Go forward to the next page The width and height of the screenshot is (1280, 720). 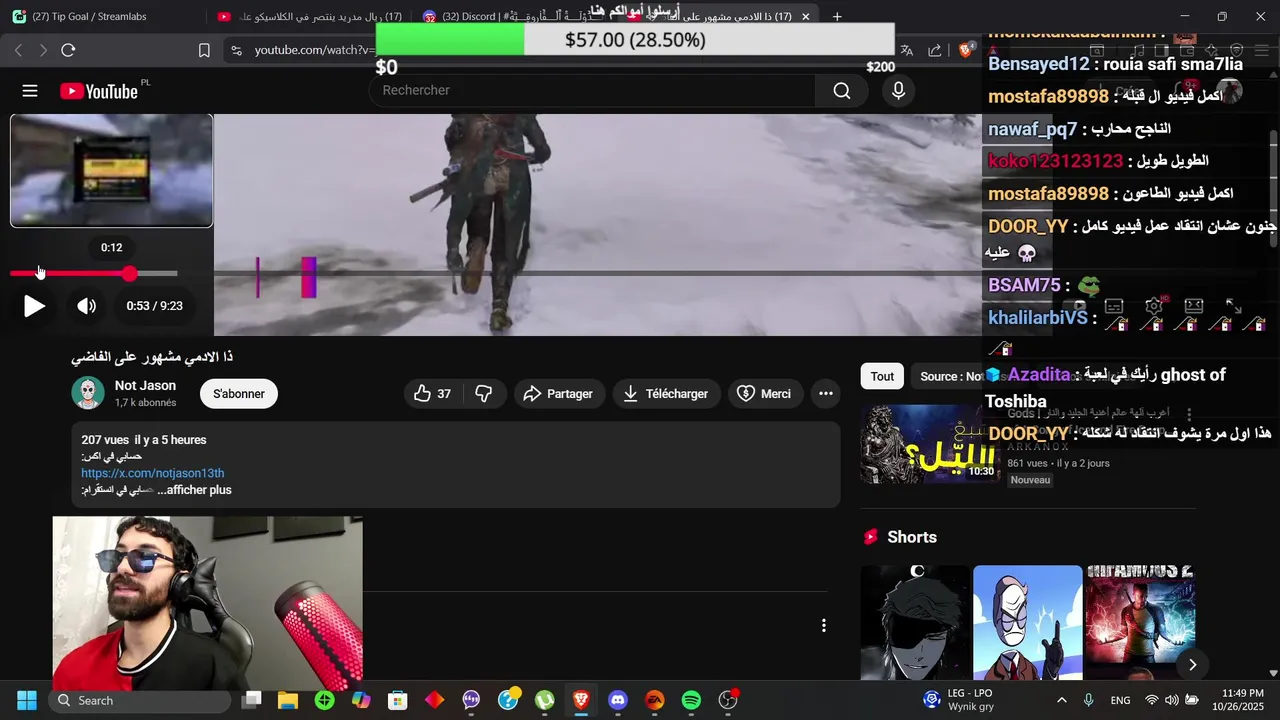tap(43, 50)
